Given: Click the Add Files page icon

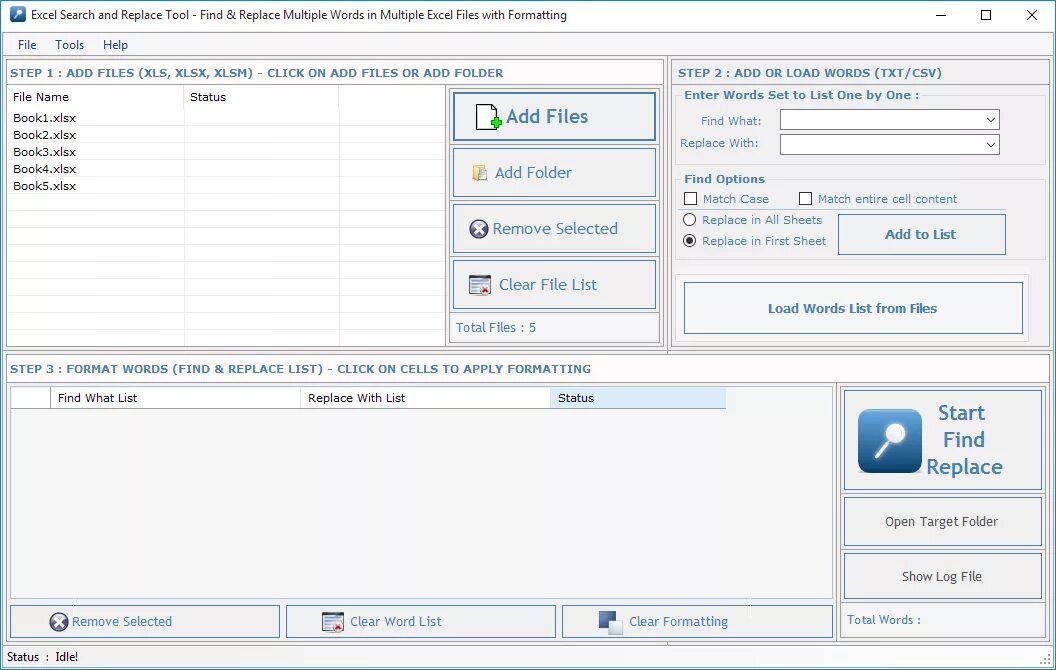Looking at the screenshot, I should tap(488, 116).
